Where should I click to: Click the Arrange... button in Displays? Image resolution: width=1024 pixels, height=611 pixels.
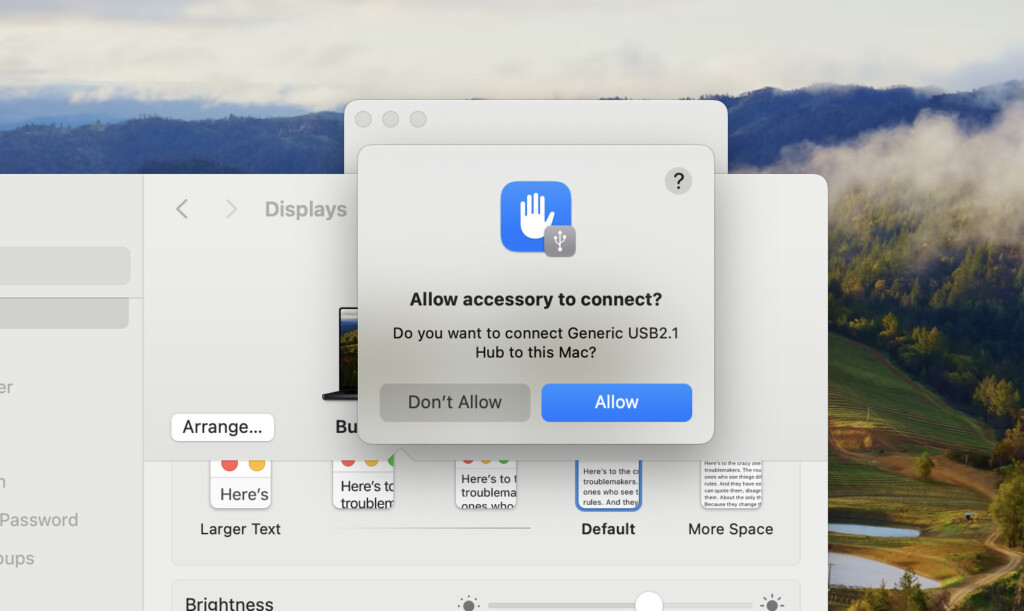pyautogui.click(x=223, y=427)
